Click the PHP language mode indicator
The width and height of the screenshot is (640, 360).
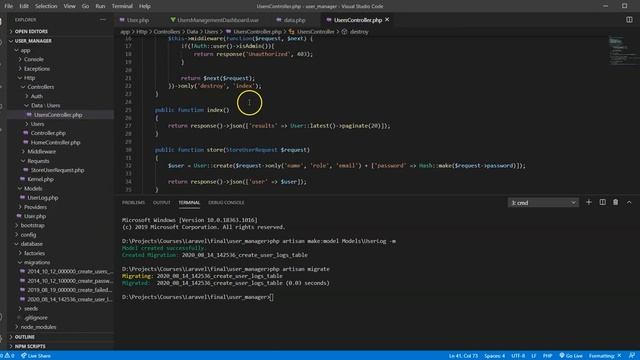pos(547,356)
